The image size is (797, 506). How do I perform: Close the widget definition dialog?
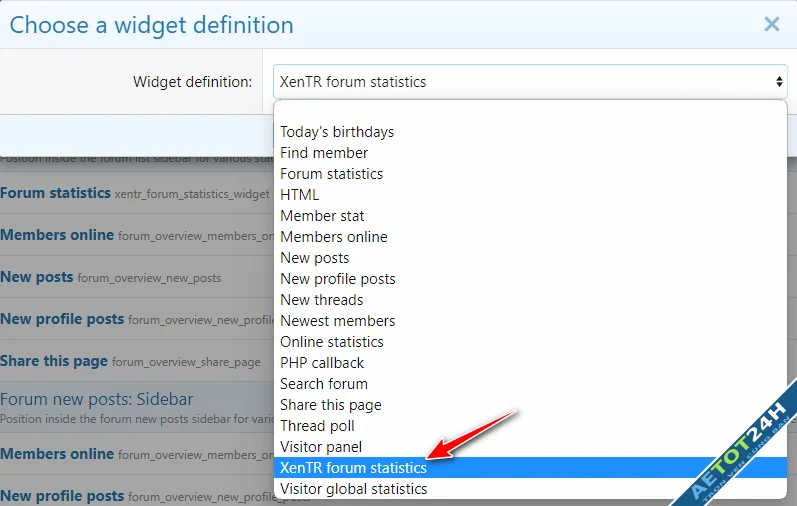(x=771, y=24)
